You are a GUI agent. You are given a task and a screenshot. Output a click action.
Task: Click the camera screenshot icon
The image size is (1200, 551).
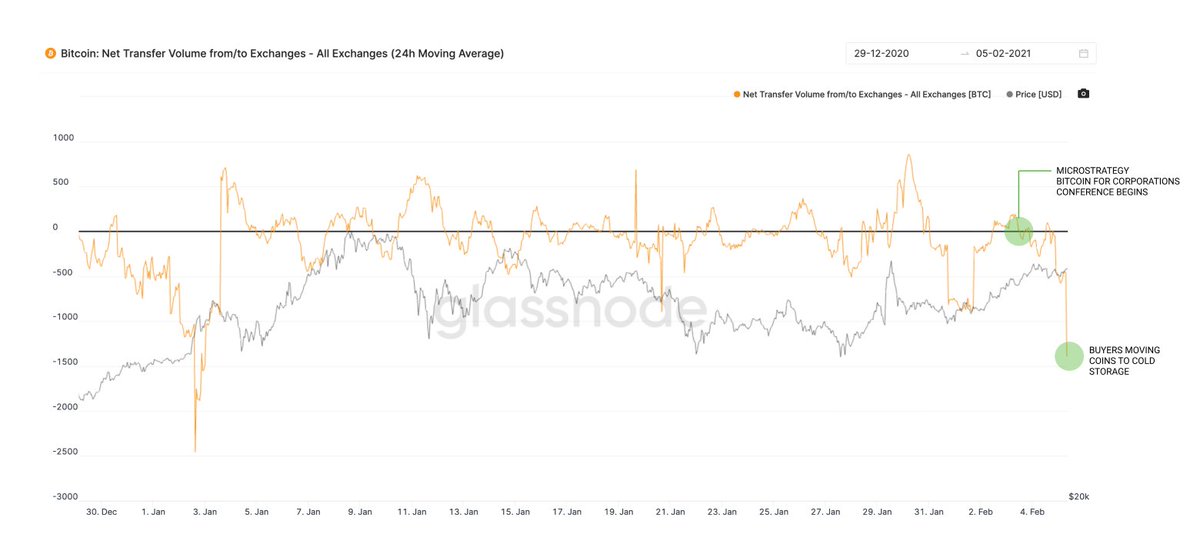(x=1083, y=94)
